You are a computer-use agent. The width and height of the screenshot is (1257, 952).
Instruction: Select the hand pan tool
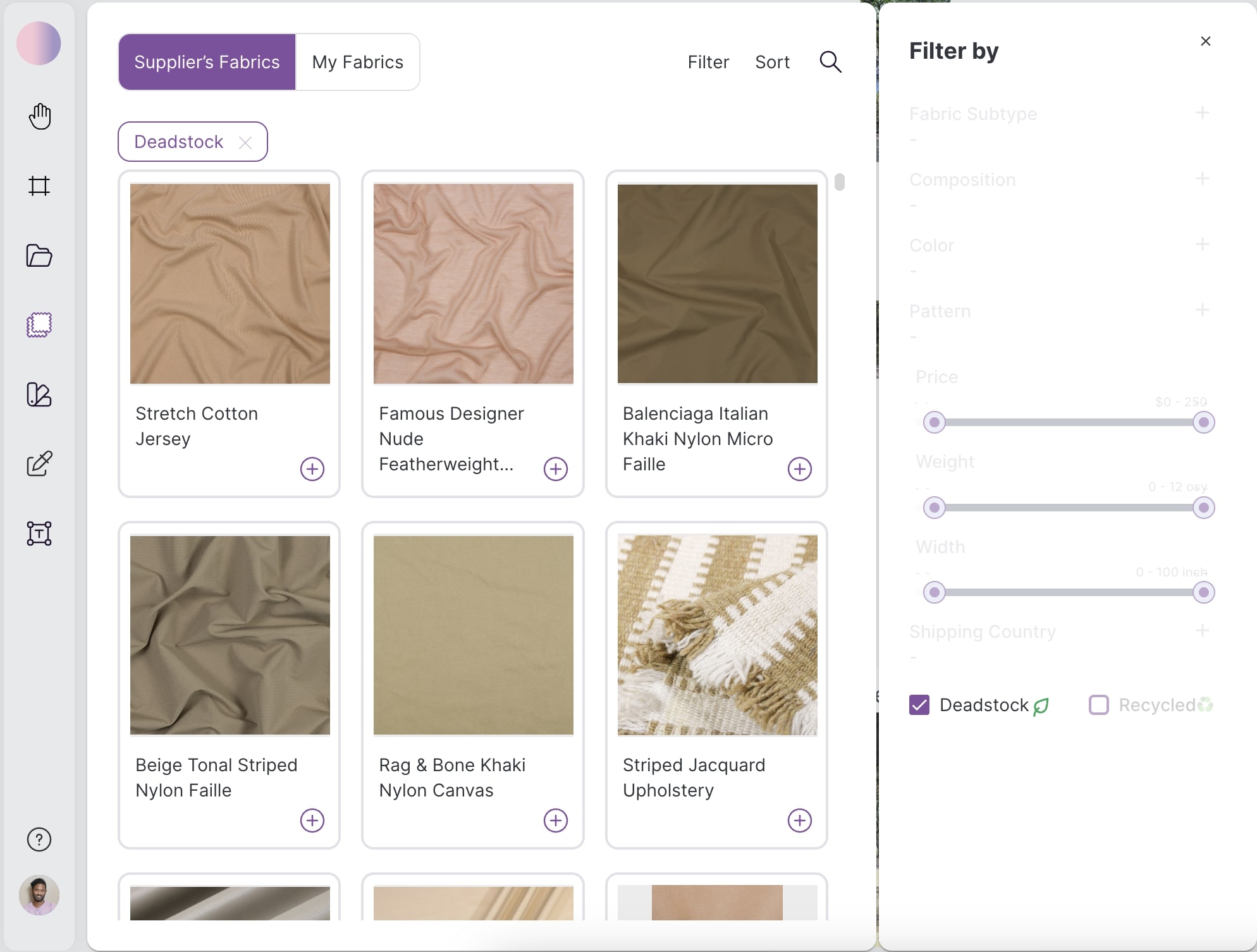[39, 116]
